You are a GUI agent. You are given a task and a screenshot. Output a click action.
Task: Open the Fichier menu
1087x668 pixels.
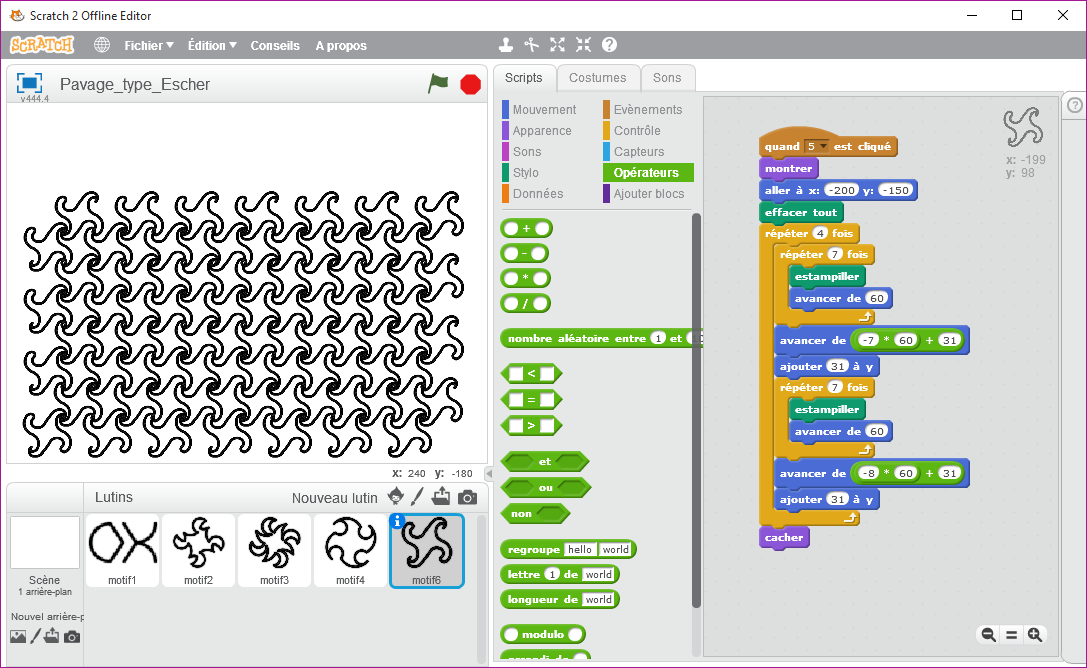pyautogui.click(x=148, y=45)
